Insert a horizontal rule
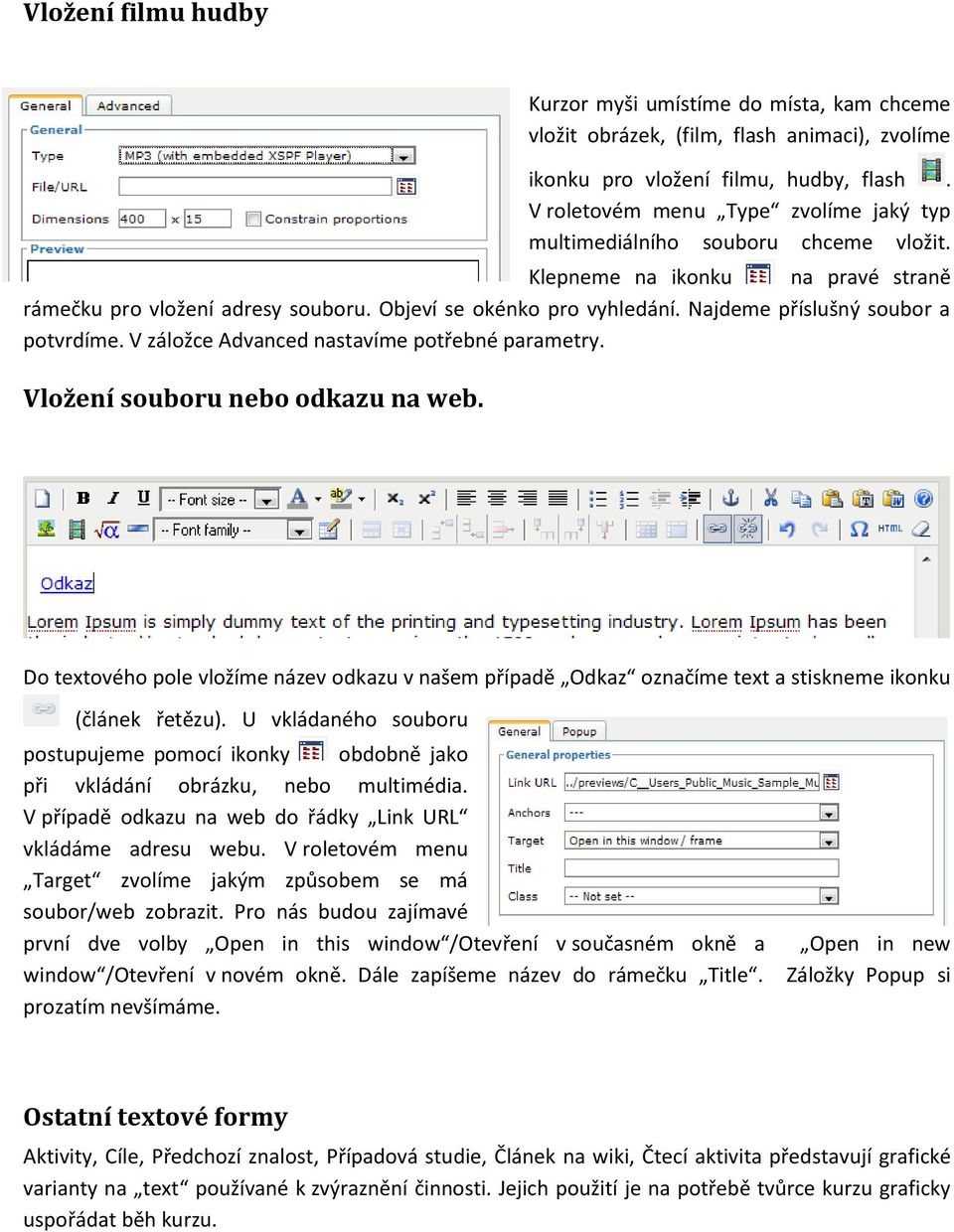The height and width of the screenshot is (1232, 954). (138, 530)
